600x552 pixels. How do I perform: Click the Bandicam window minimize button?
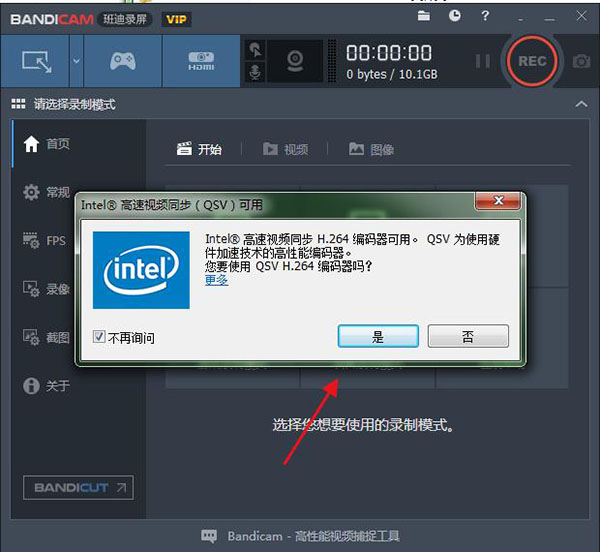[x=550, y=19]
